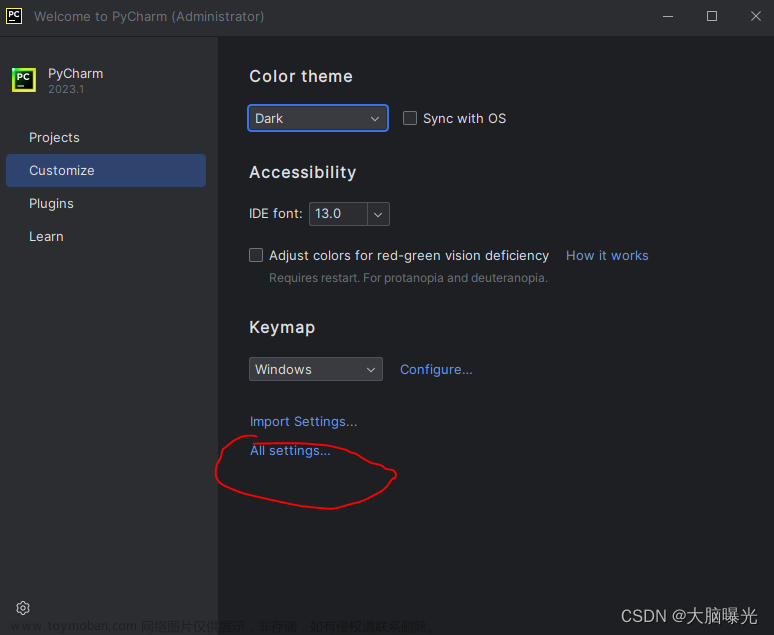This screenshot has height=635, width=774.
Task: Open the Color theme Dark dropdown
Action: point(318,119)
